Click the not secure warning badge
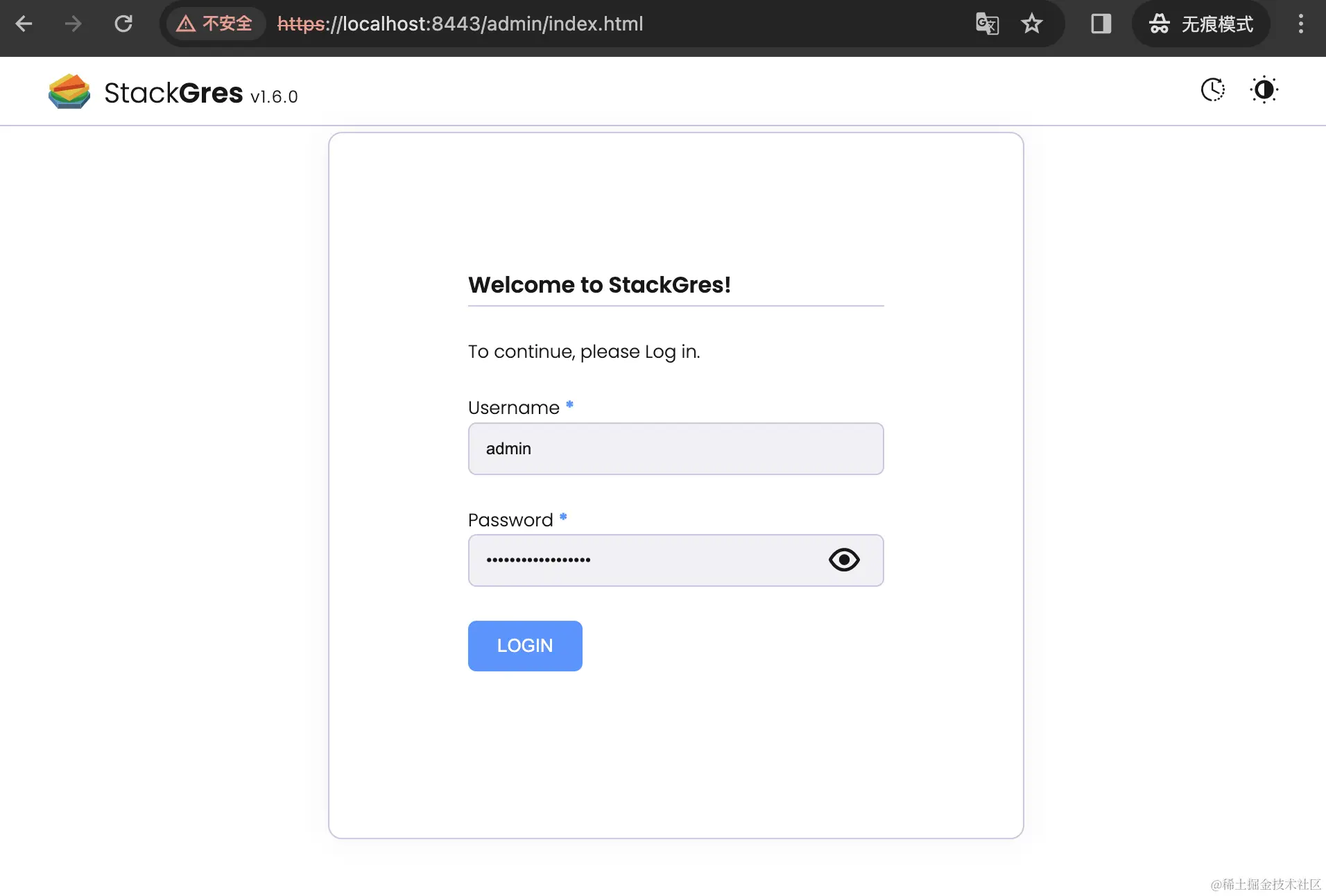Image resolution: width=1326 pixels, height=896 pixels. click(x=215, y=24)
